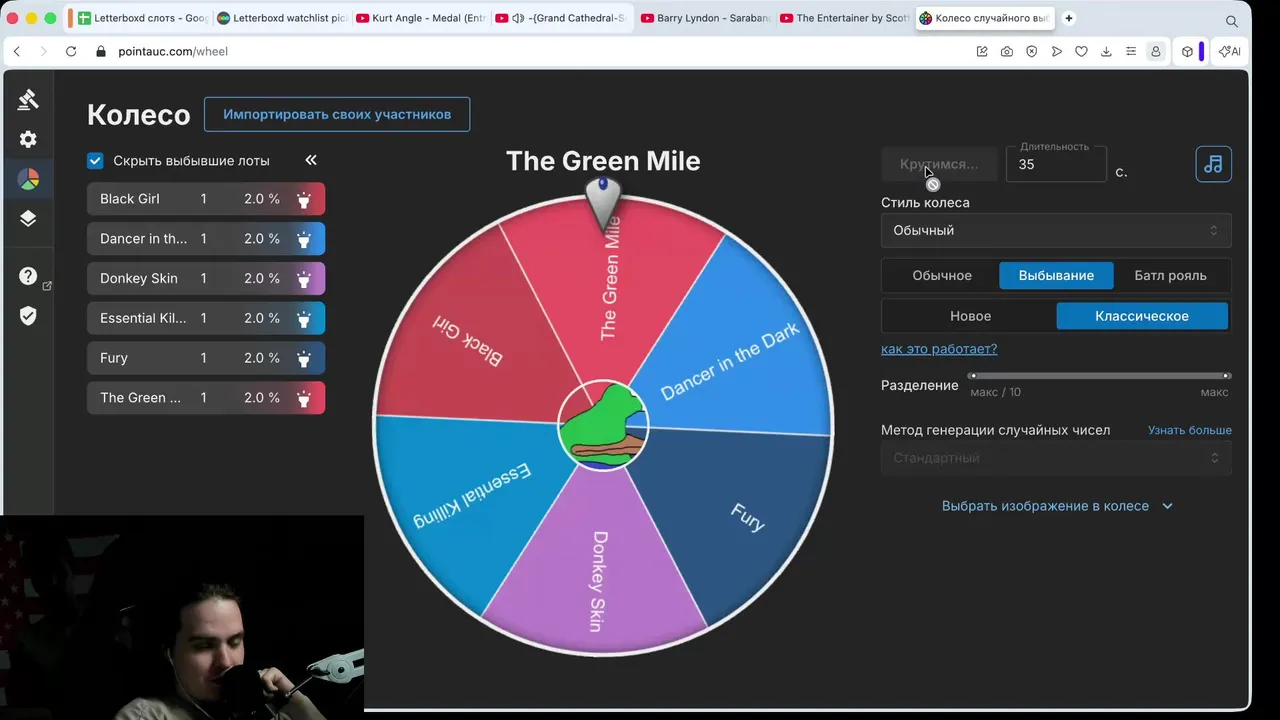
Task: Switch to 'Grand Cathedral' browser tab
Action: (x=561, y=18)
